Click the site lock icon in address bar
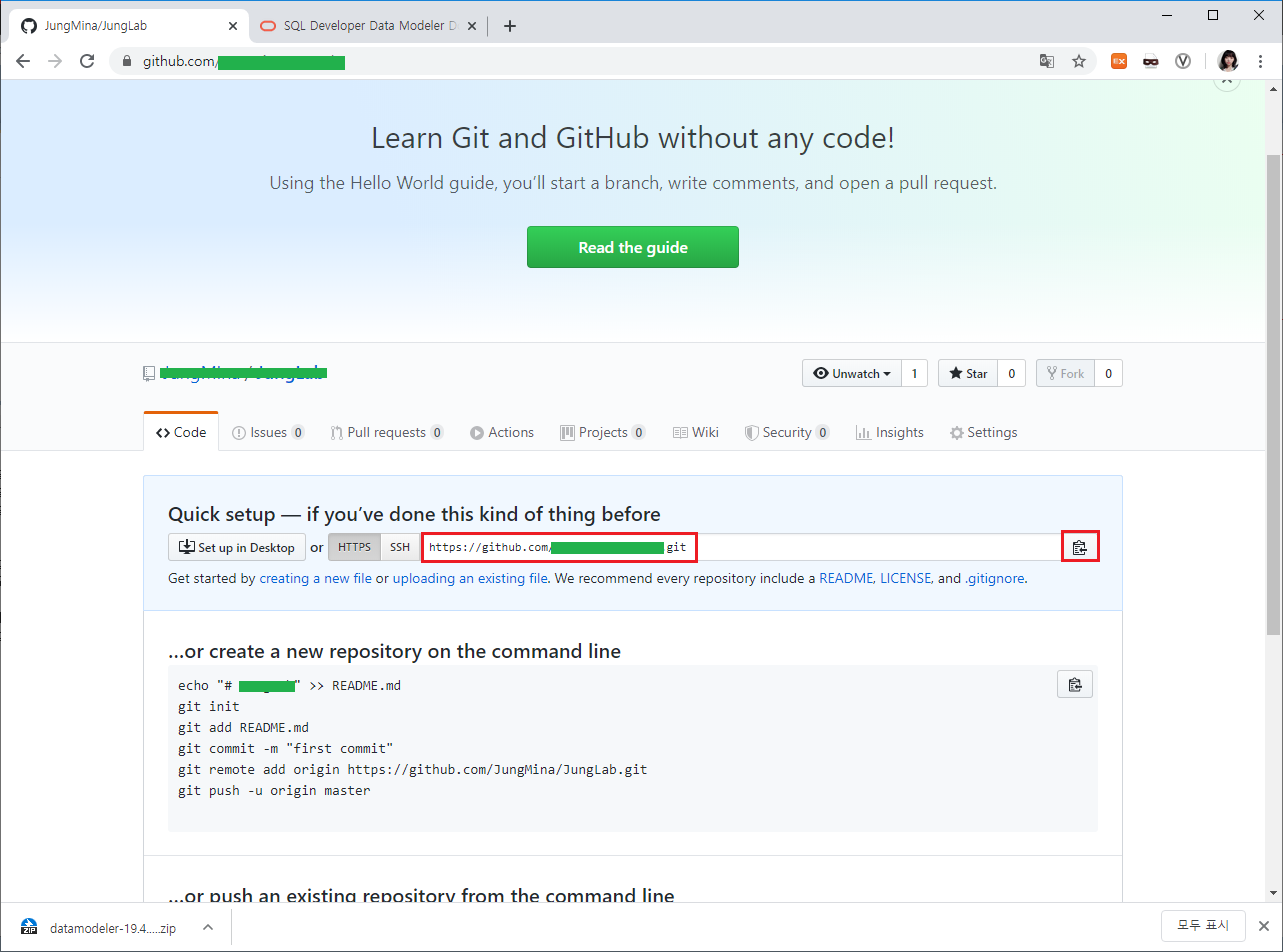The image size is (1283, 952). pyautogui.click(x=127, y=61)
